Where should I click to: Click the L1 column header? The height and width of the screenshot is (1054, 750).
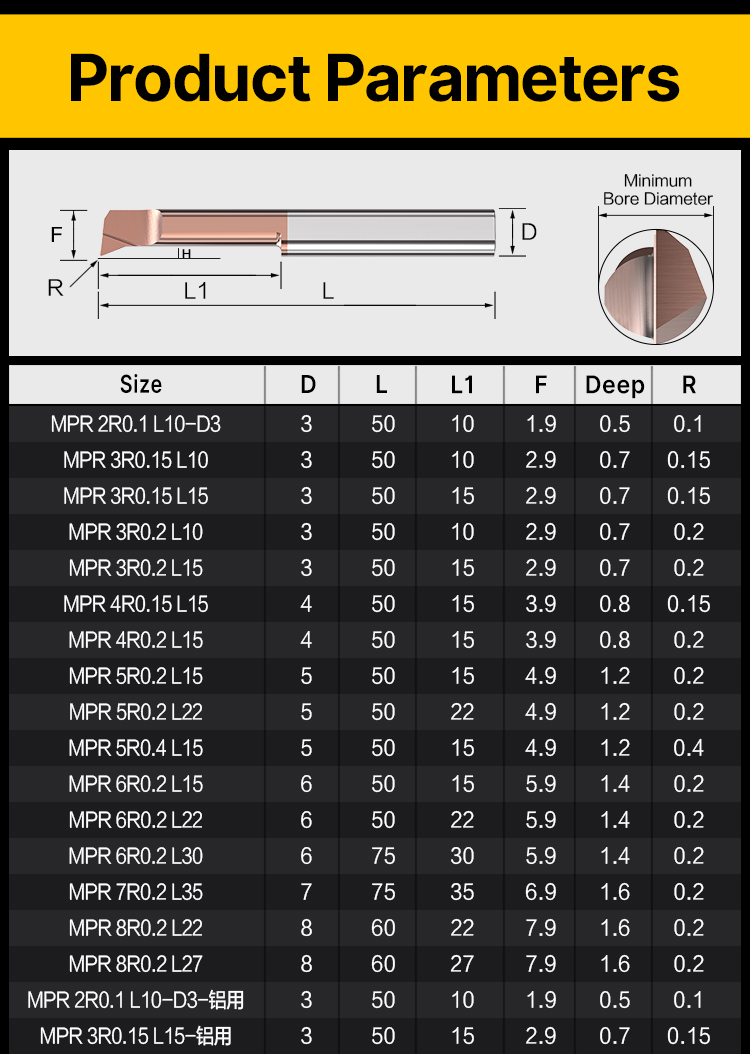pos(462,385)
